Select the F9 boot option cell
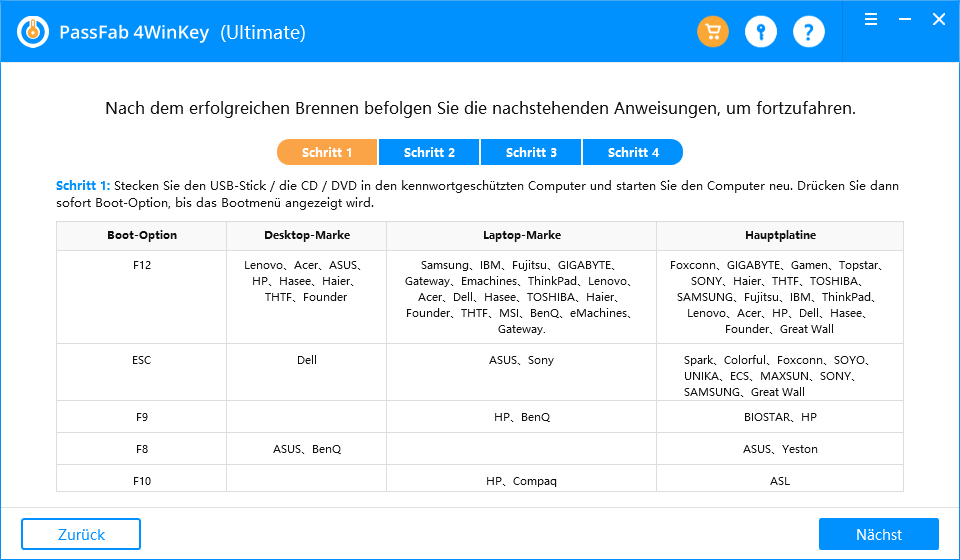960x560 pixels. [x=141, y=417]
